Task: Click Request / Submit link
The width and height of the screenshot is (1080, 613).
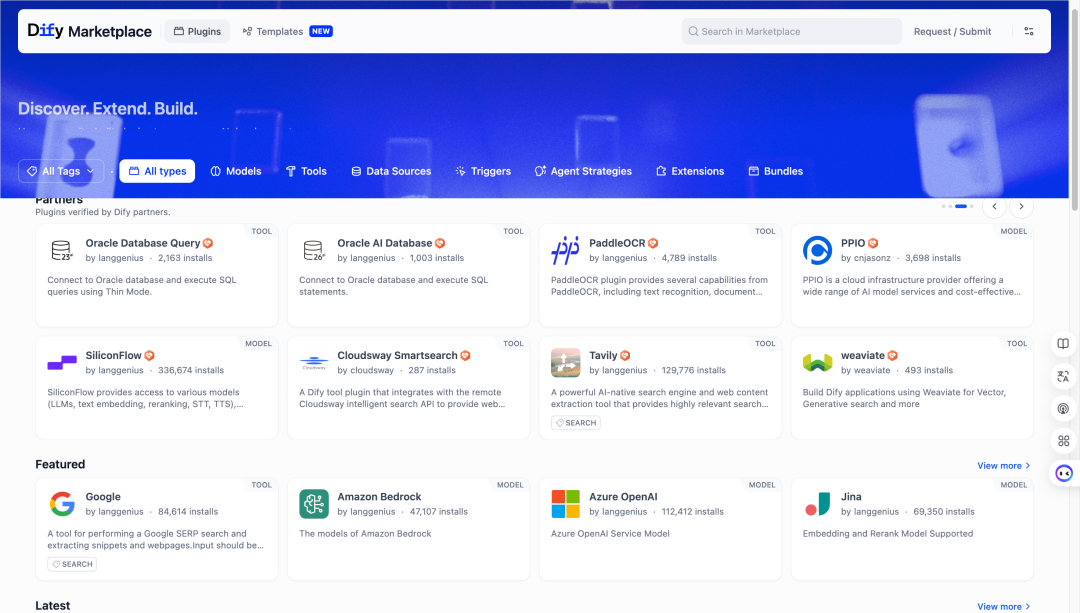Action: [952, 32]
